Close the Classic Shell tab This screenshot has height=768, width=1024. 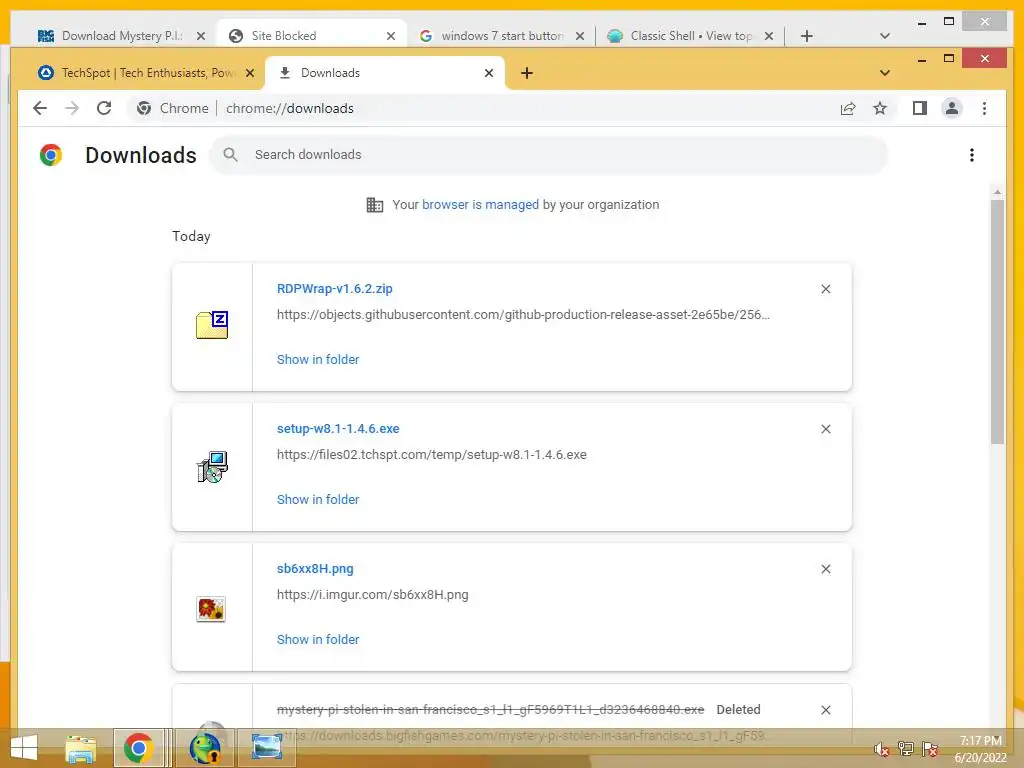point(769,36)
